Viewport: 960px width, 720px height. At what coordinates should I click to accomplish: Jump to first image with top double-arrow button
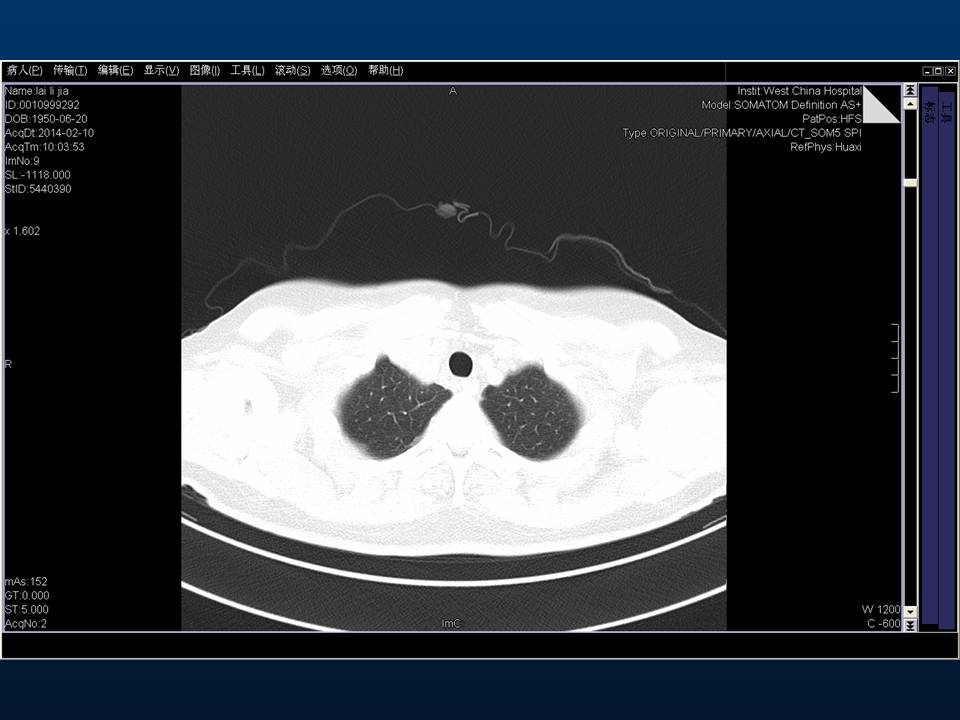(x=910, y=90)
